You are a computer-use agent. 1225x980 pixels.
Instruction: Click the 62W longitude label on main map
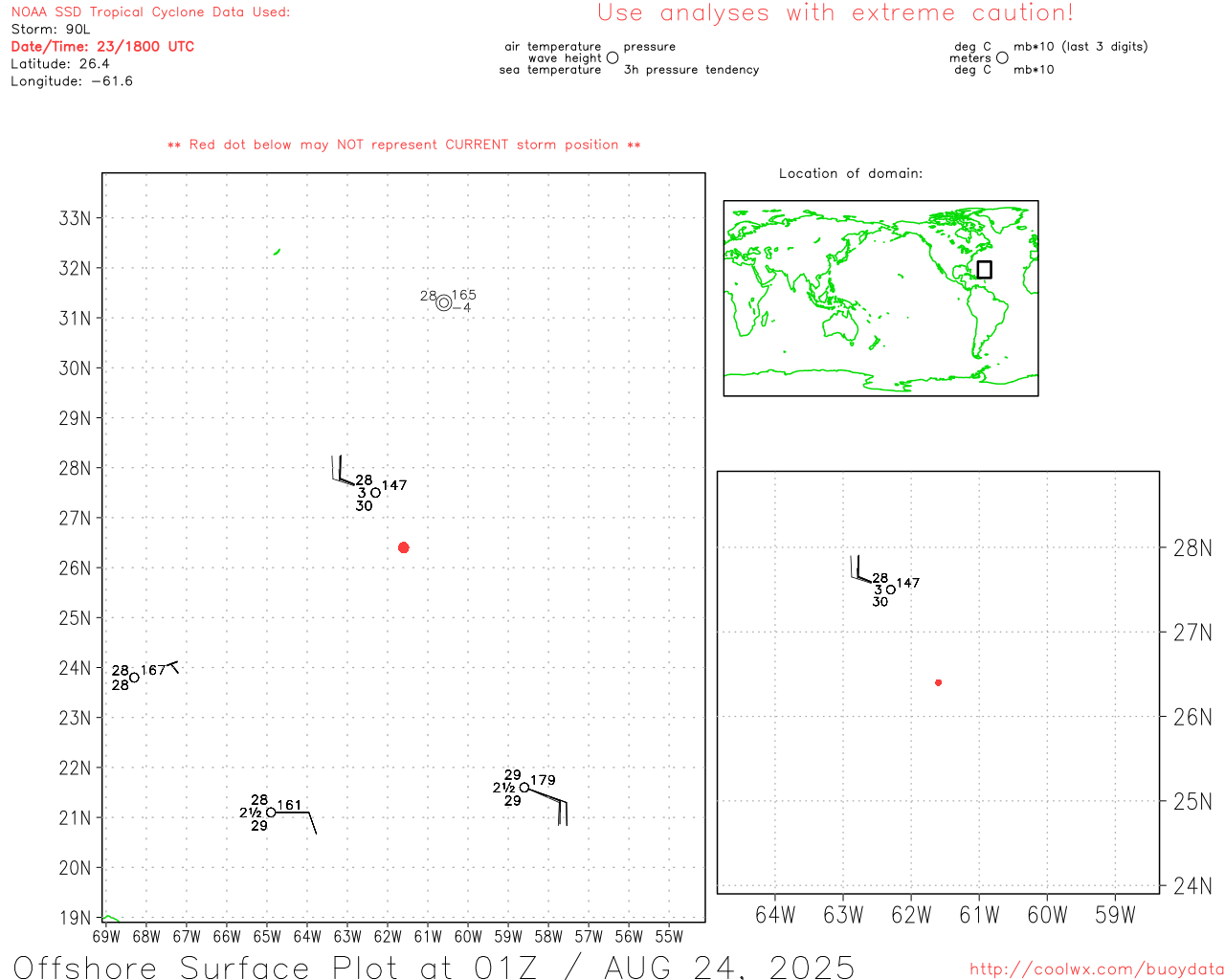388,936
